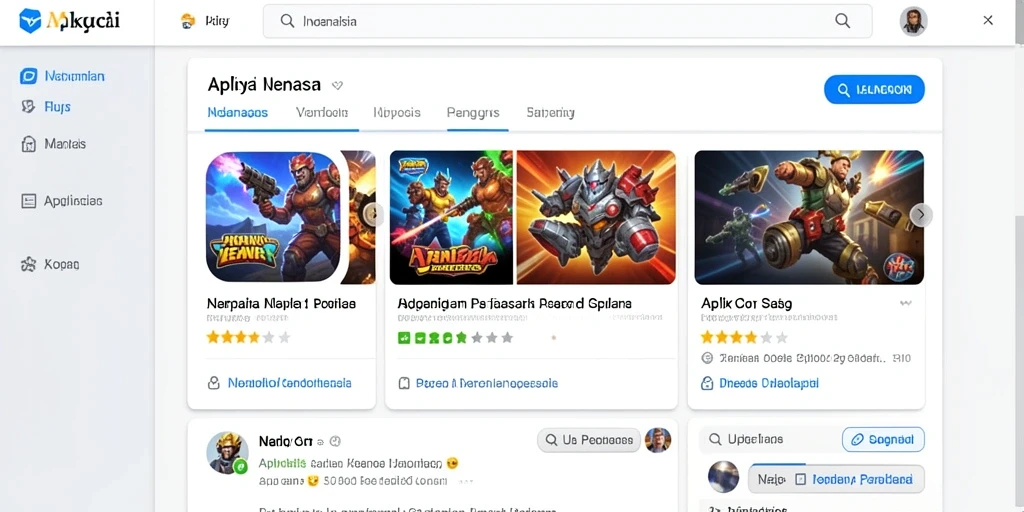Open the Nonoliof link on first card

[x=289, y=383]
